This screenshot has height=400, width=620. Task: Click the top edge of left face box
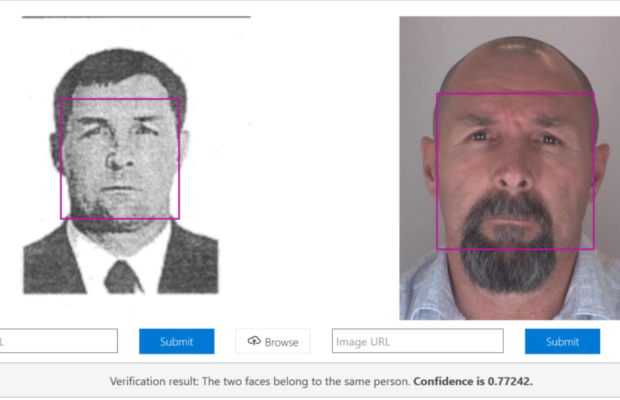pos(120,98)
